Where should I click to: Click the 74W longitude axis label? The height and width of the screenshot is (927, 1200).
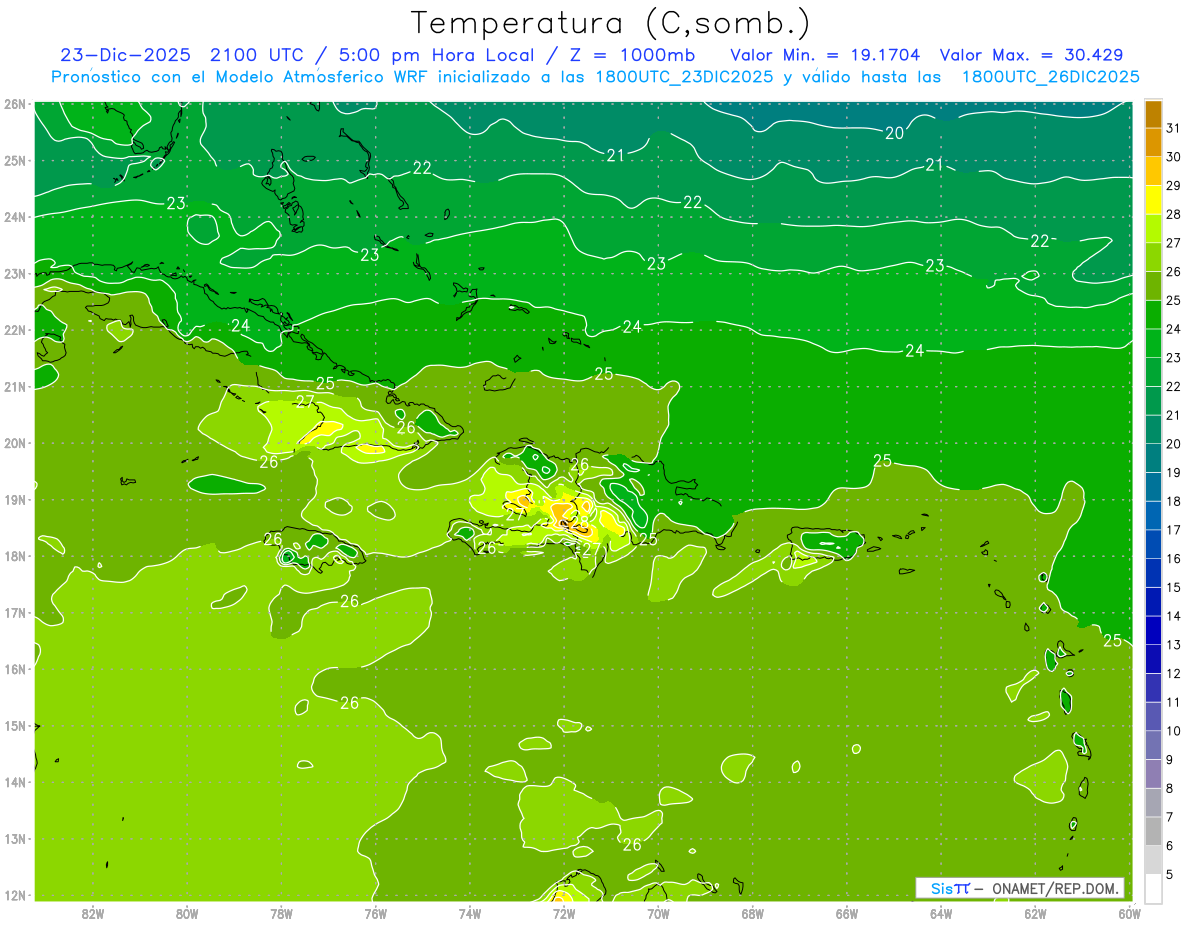click(x=470, y=913)
